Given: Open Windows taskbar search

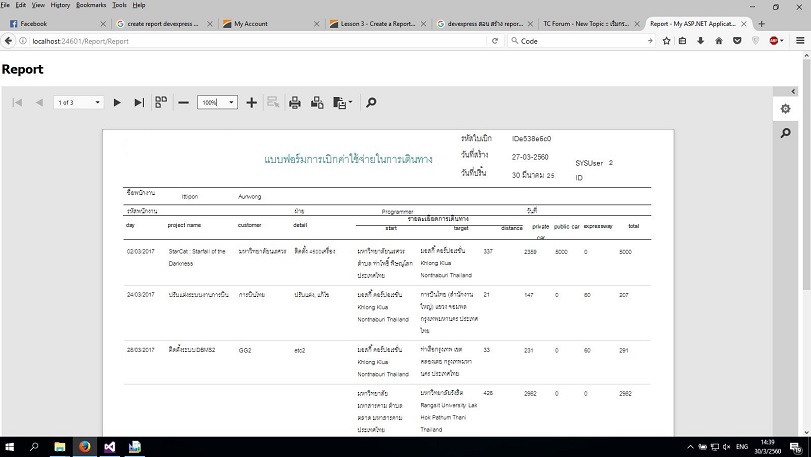Looking at the screenshot, I should (x=34, y=447).
